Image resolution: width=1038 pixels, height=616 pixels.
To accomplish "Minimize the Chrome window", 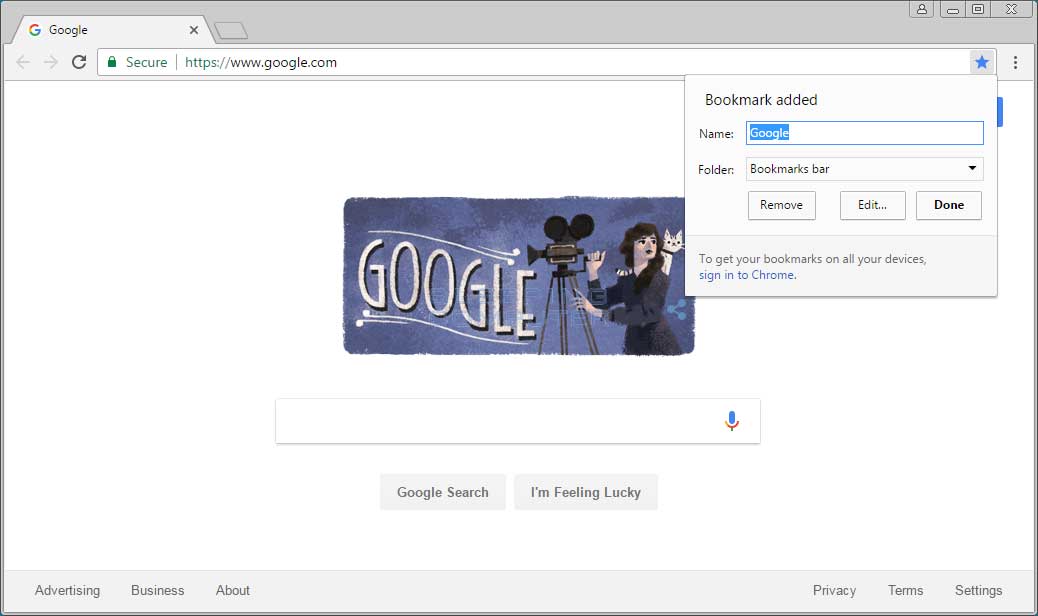I will 953,9.
